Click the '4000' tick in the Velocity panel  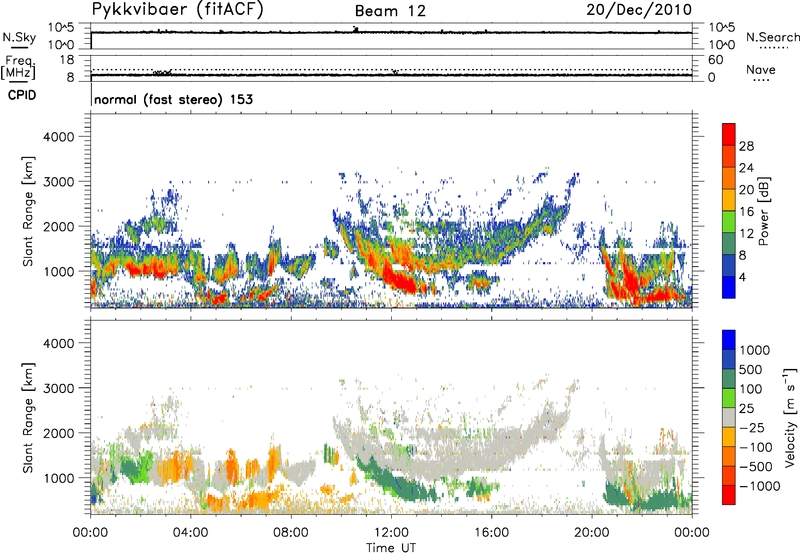tap(59, 343)
